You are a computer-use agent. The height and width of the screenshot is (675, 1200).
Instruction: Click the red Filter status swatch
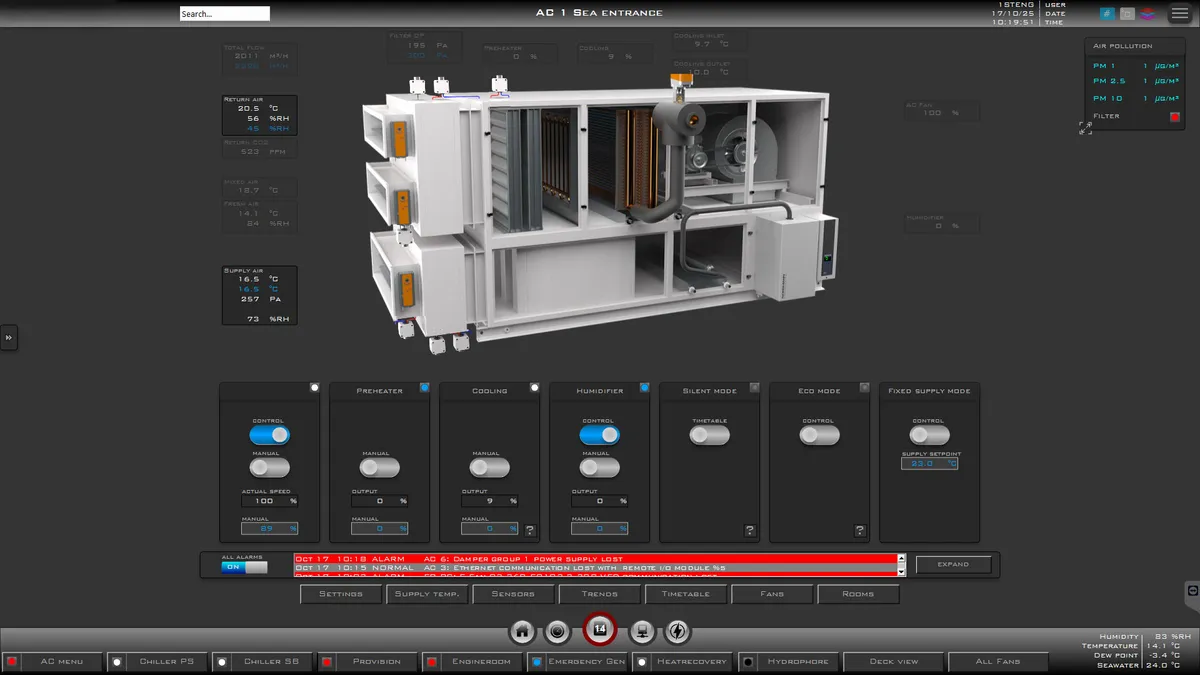tap(1175, 116)
